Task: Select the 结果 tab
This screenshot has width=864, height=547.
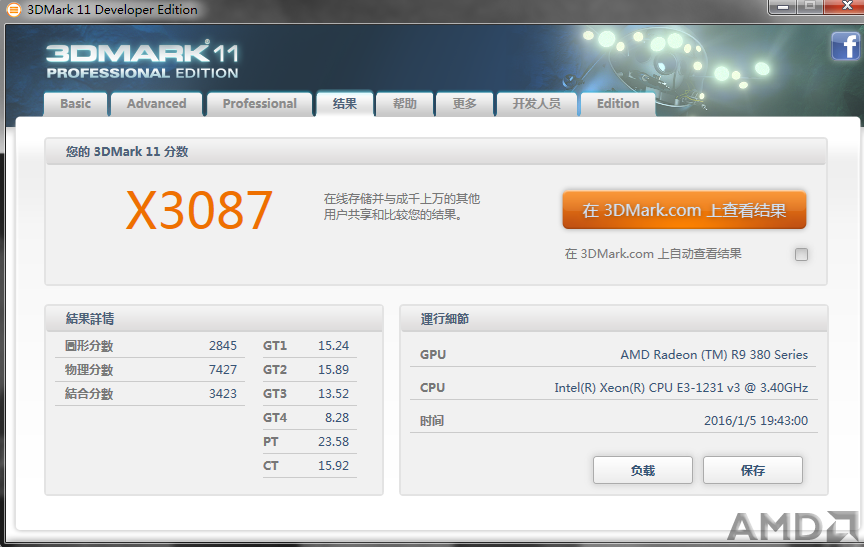Action: pos(345,104)
